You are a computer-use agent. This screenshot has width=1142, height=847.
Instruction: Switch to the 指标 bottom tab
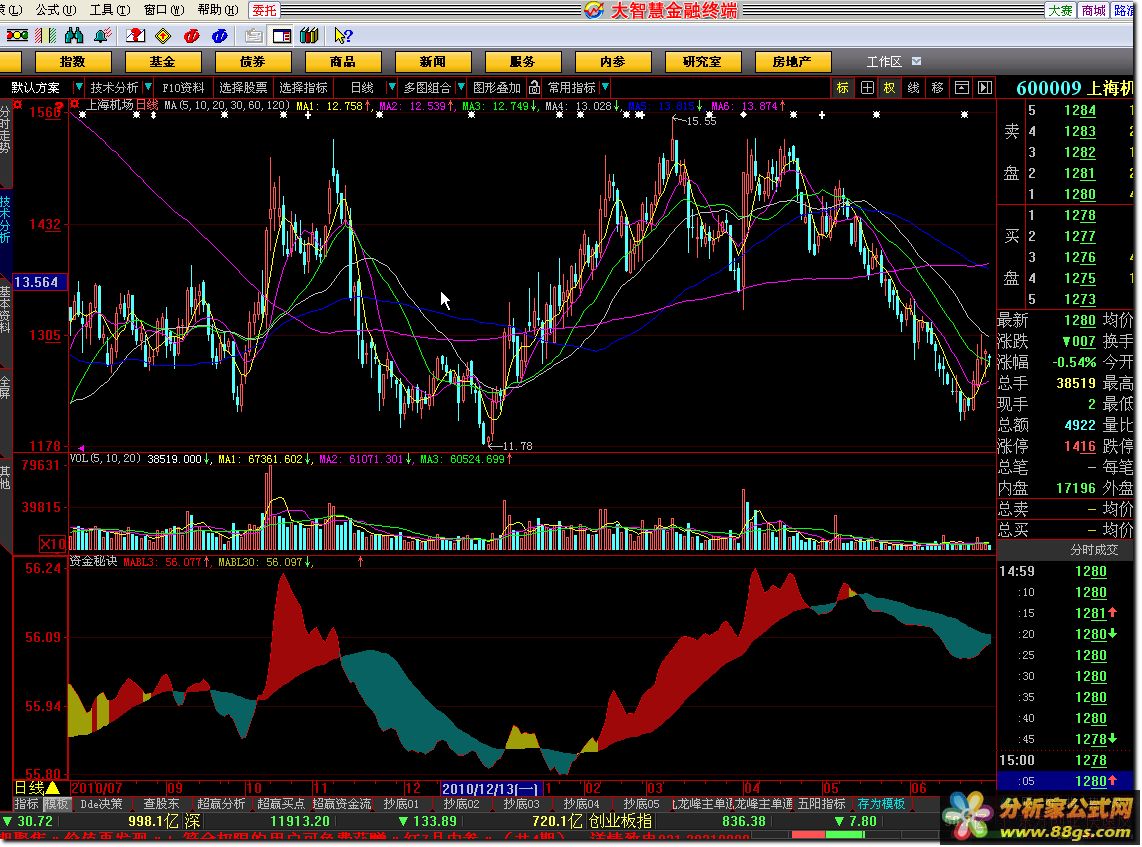(x=26, y=803)
